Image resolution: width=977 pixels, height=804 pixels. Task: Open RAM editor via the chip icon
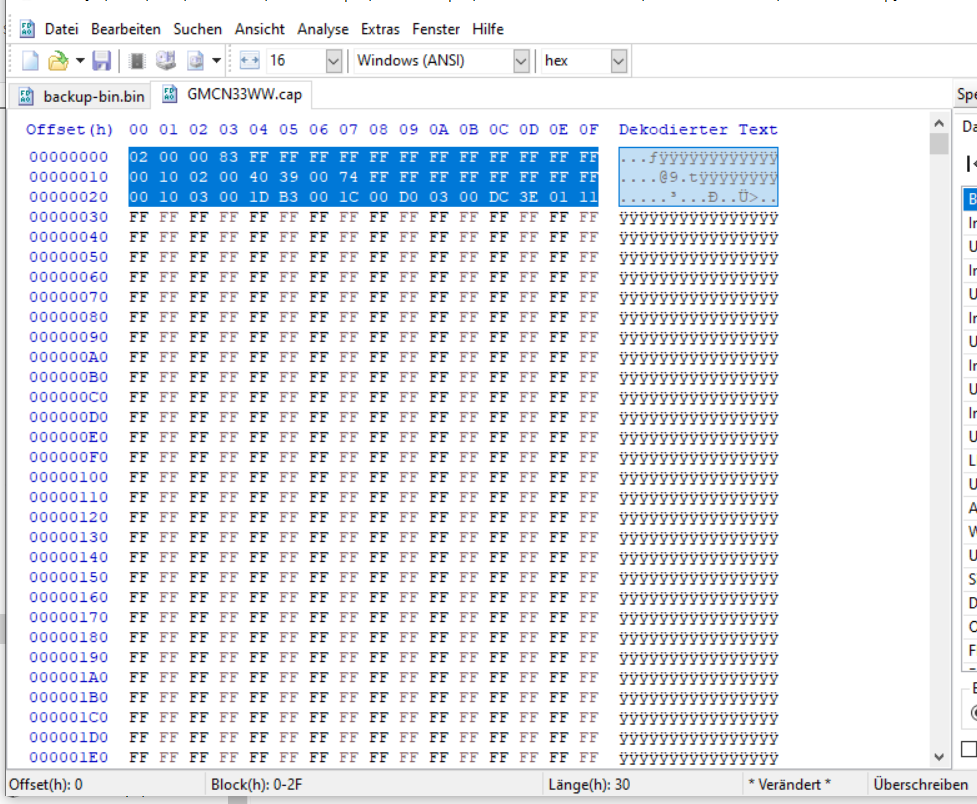(x=136, y=60)
